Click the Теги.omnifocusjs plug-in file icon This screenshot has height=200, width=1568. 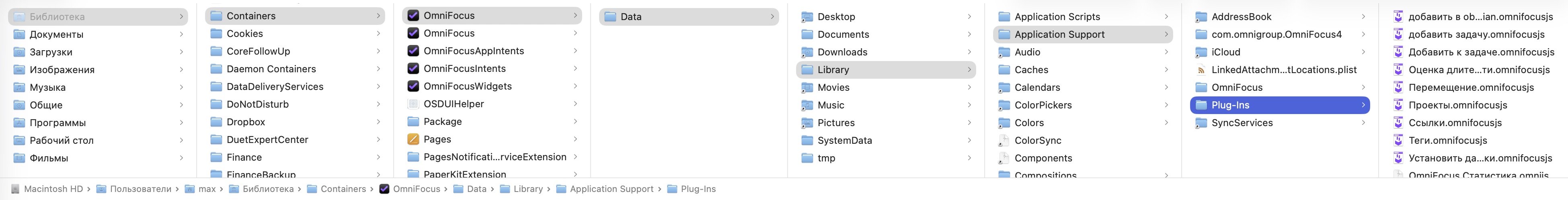tap(1398, 141)
